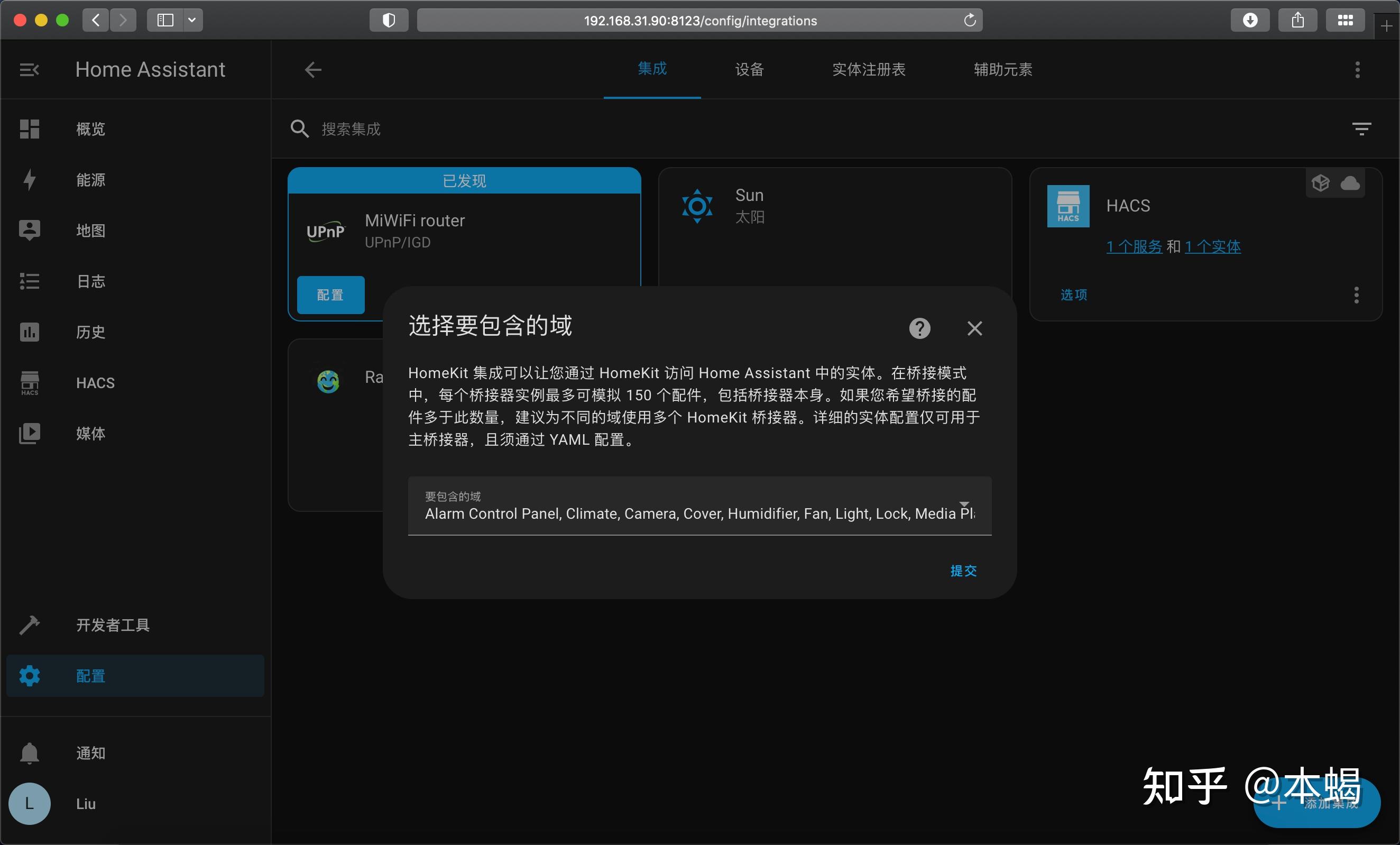Image resolution: width=1400 pixels, height=845 pixels.
Task: Open 开发者工具 in the sidebar
Action: (x=112, y=625)
